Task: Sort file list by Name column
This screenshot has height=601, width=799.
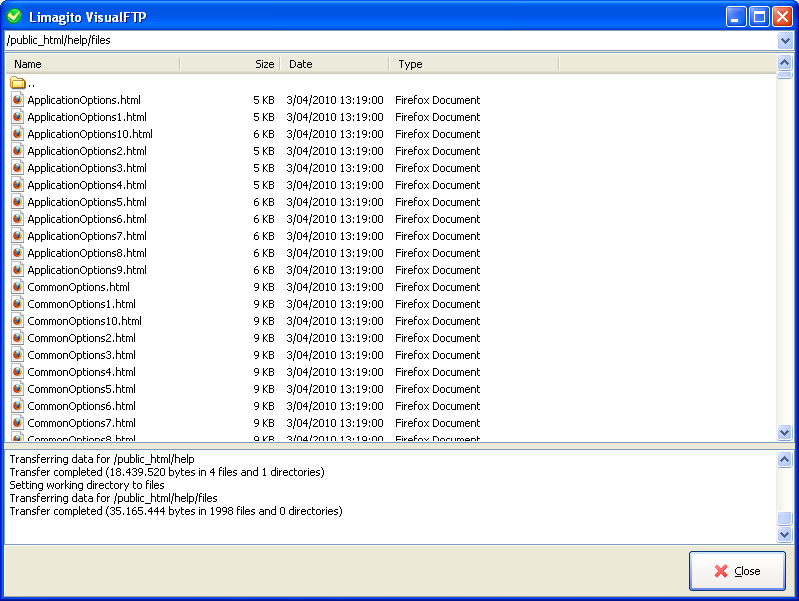Action: pyautogui.click(x=92, y=64)
